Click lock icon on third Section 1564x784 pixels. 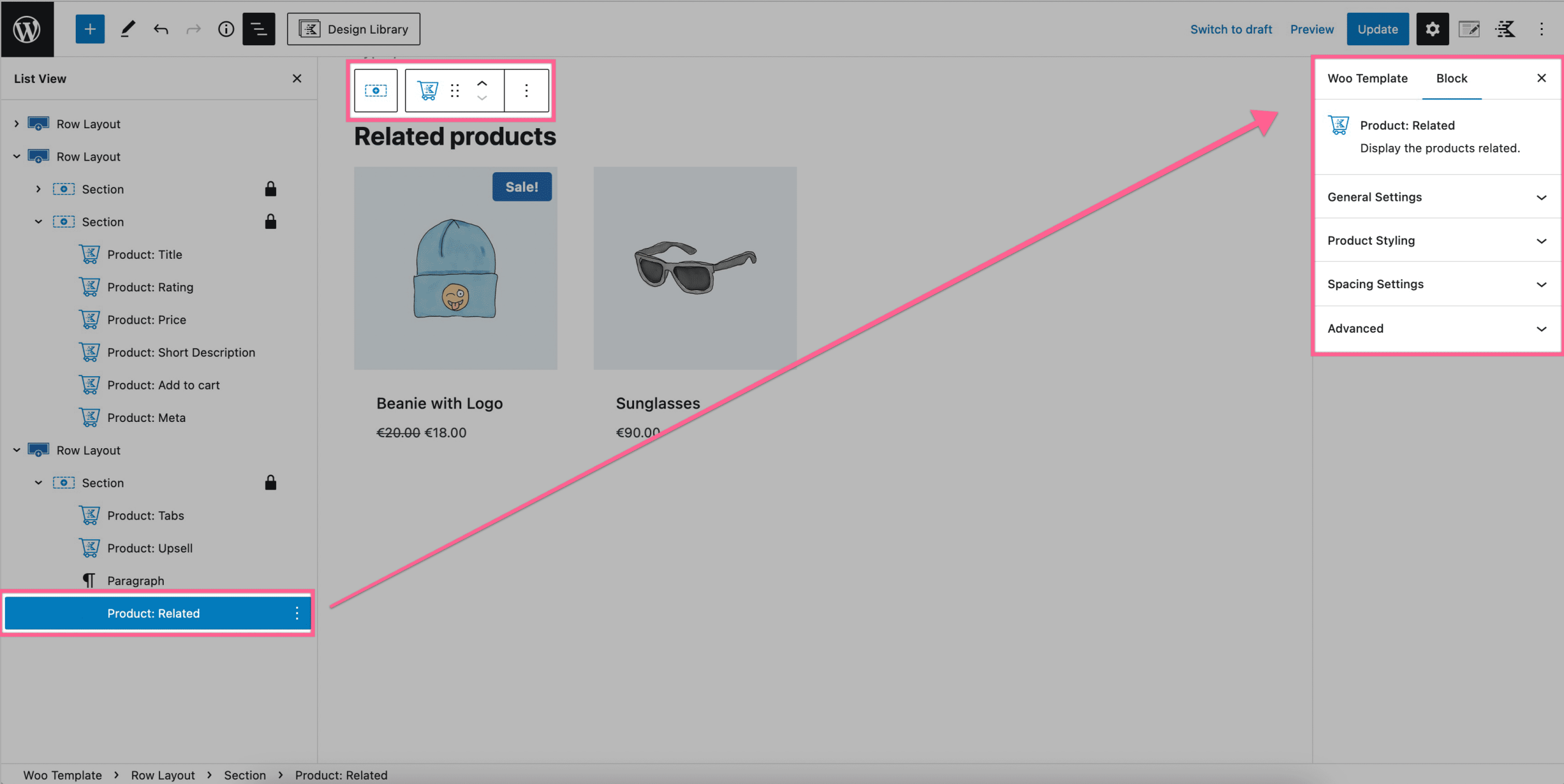click(271, 483)
